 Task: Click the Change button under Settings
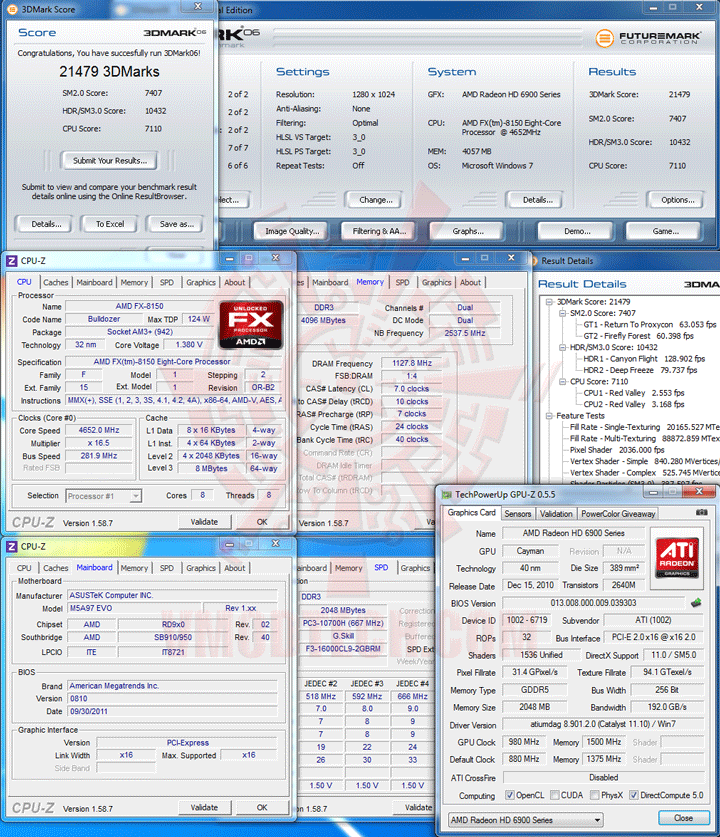click(x=376, y=200)
